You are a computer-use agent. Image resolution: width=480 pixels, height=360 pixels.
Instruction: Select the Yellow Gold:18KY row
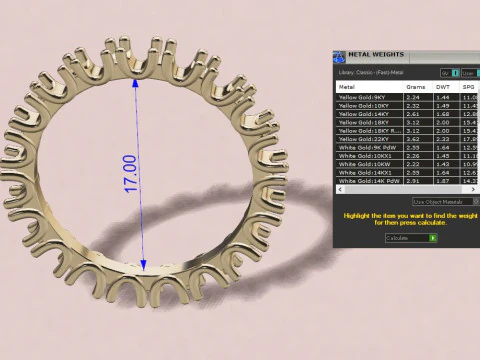[407, 122]
